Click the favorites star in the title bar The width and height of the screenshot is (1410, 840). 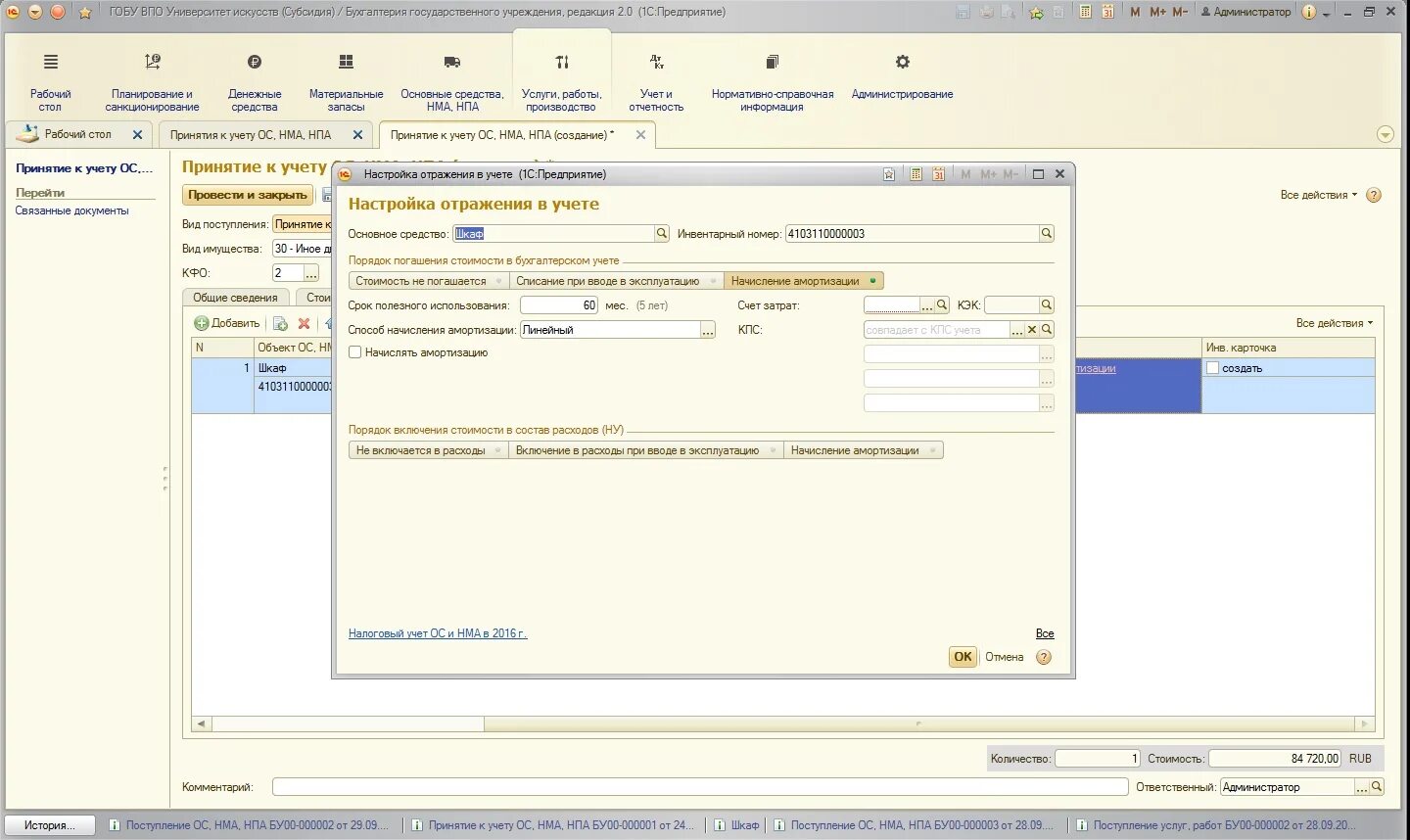point(85,12)
